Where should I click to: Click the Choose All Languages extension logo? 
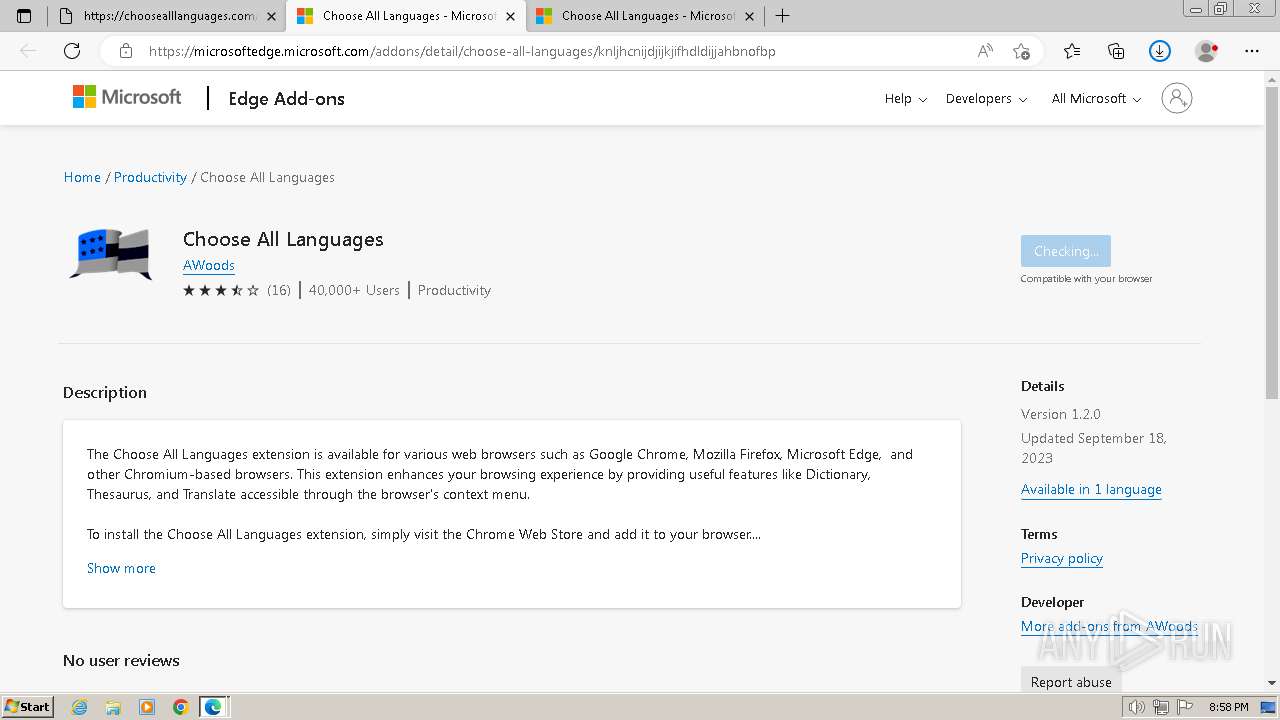coord(111,254)
